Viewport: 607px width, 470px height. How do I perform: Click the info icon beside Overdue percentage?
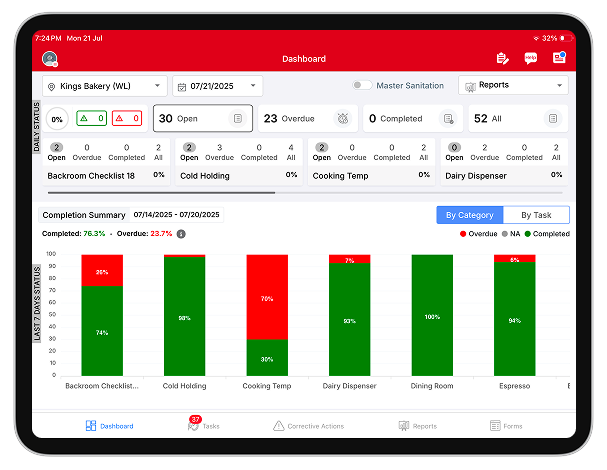(x=181, y=234)
